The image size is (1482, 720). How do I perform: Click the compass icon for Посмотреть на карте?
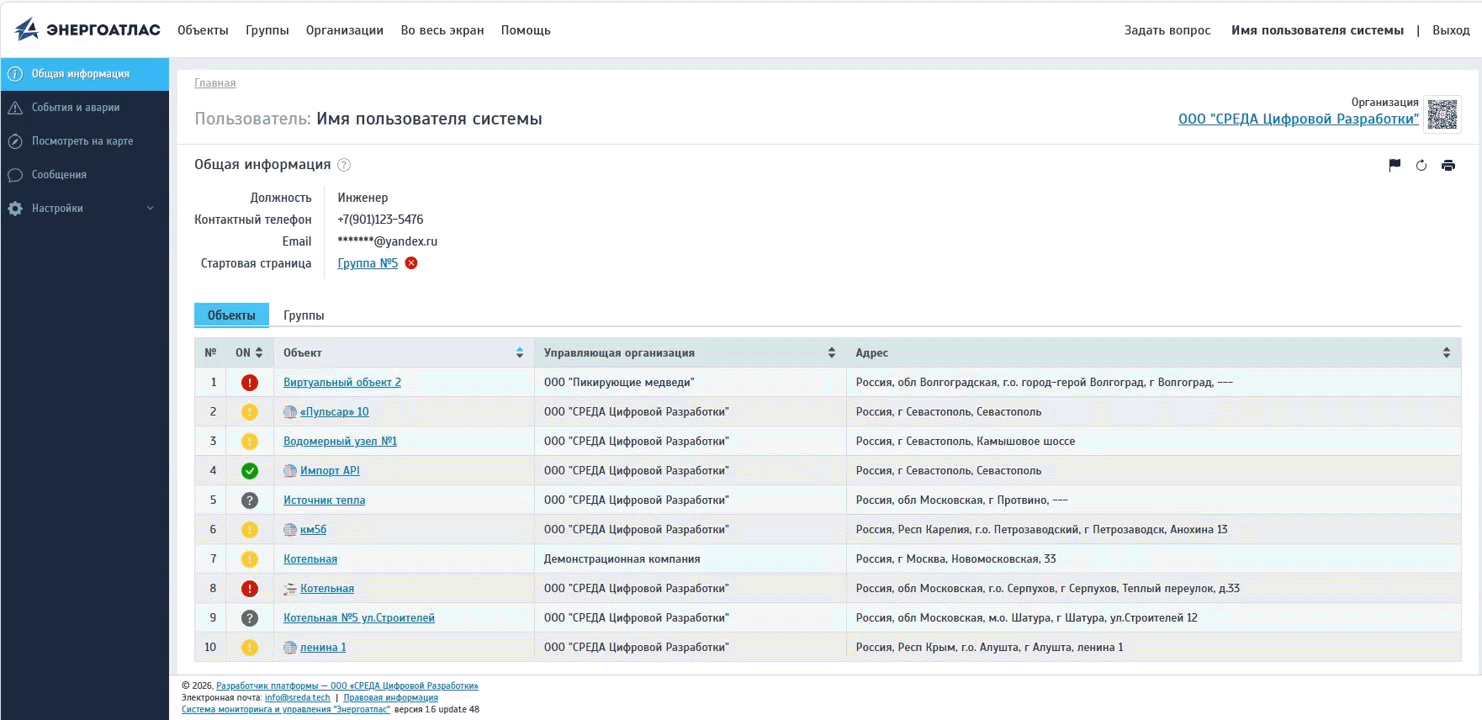tap(15, 141)
